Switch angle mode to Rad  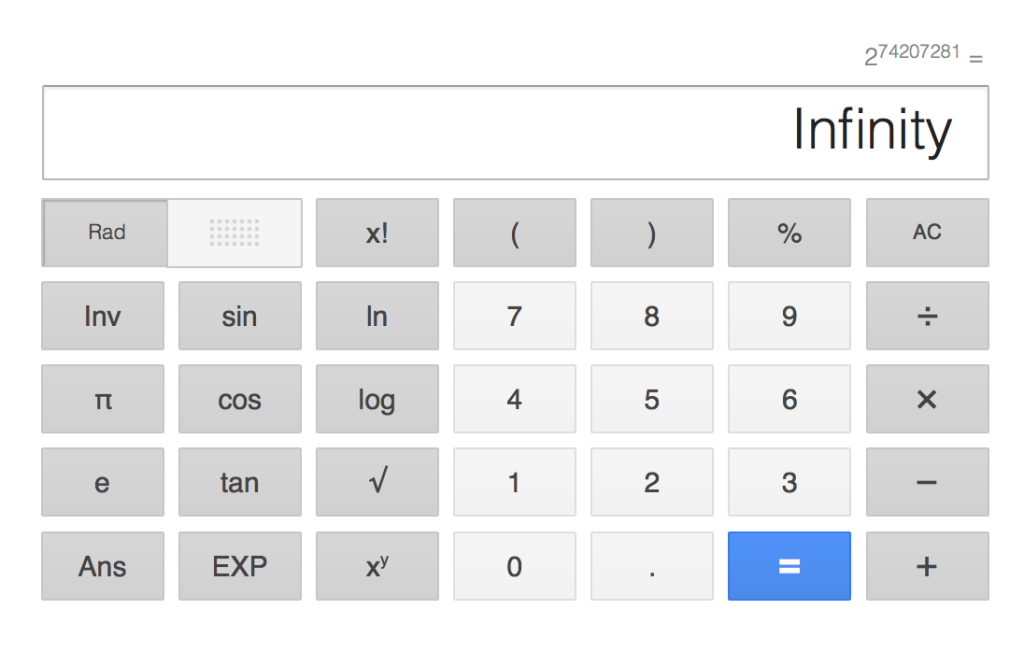105,233
